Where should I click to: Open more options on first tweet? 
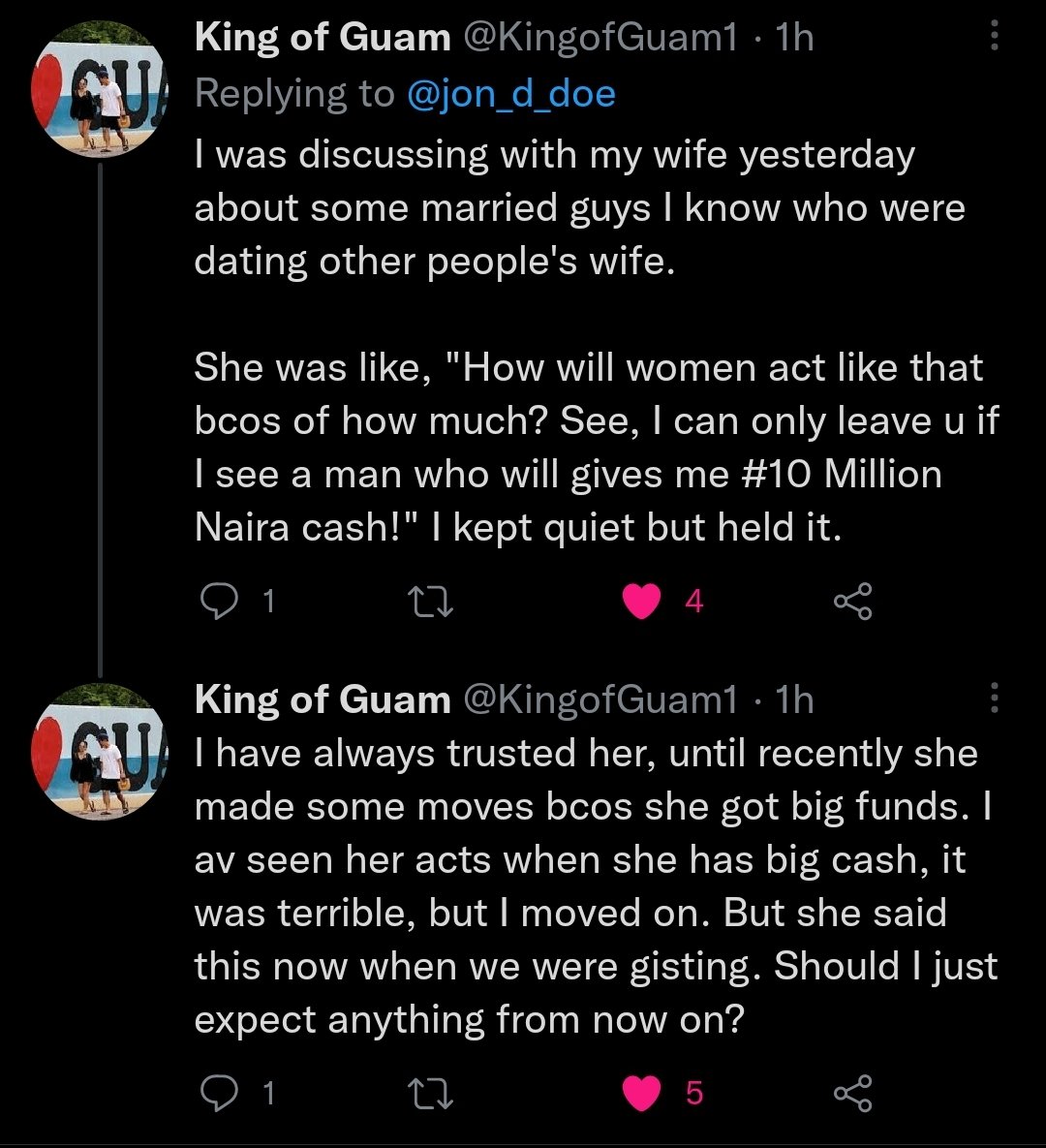point(994,35)
